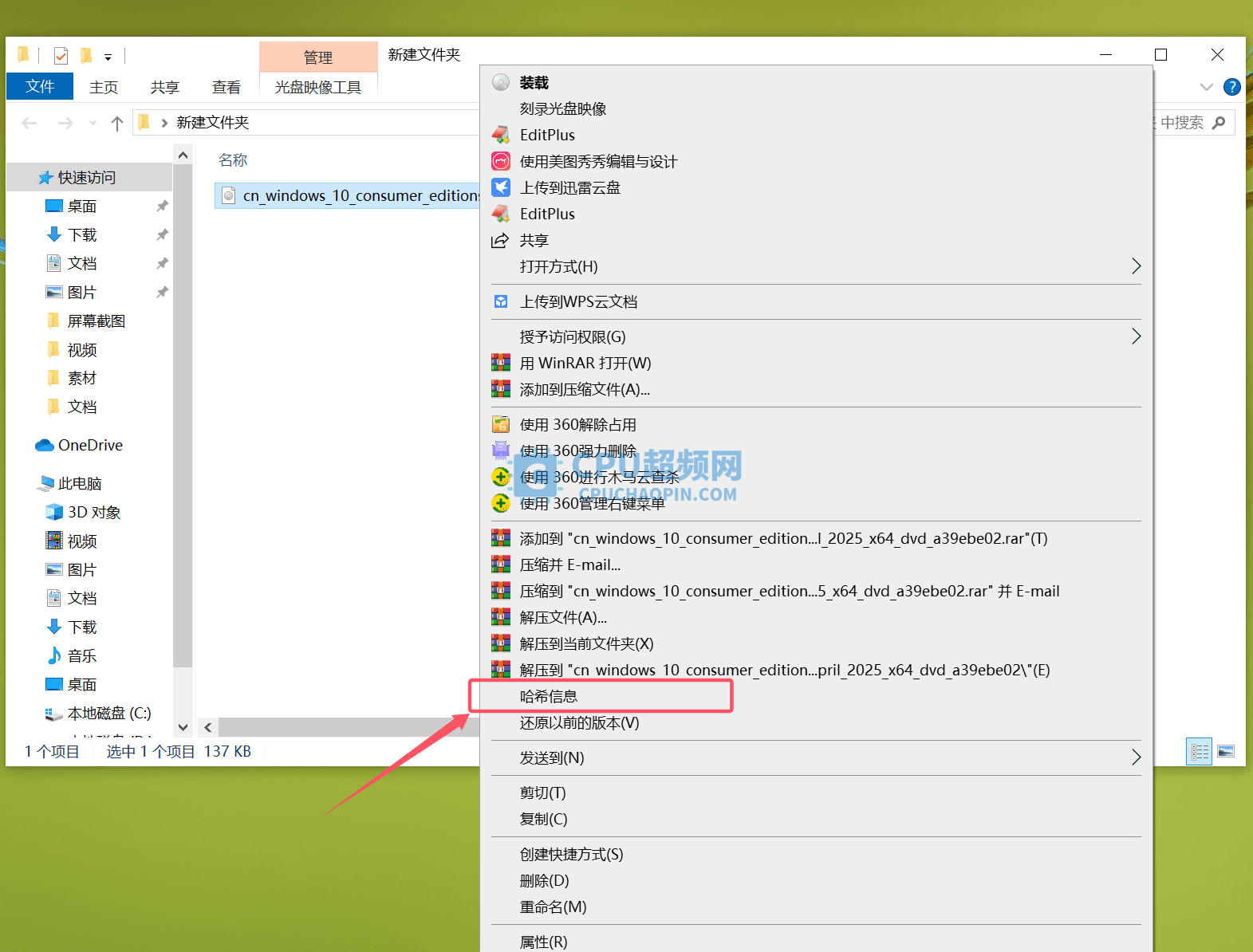This screenshot has height=952, width=1253.
Task: Select 刻录光盘映像 from the context menu
Action: coord(563,108)
